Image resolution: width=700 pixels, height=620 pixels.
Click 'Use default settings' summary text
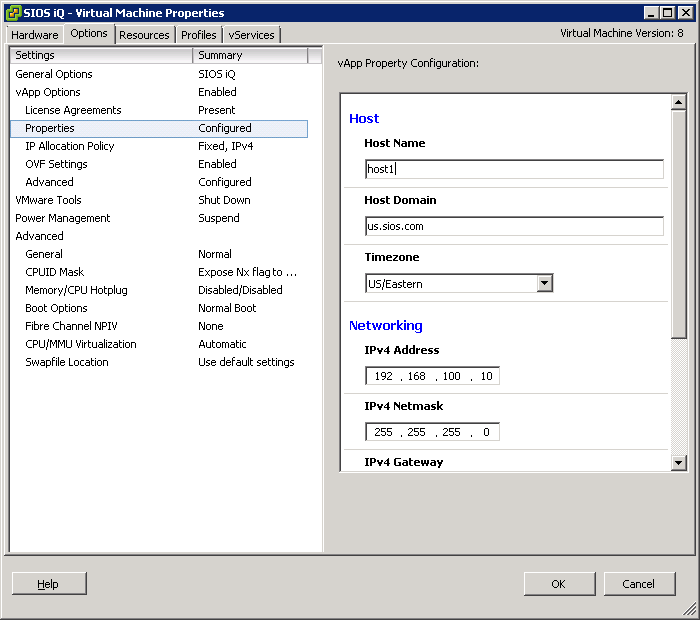[x=246, y=362]
